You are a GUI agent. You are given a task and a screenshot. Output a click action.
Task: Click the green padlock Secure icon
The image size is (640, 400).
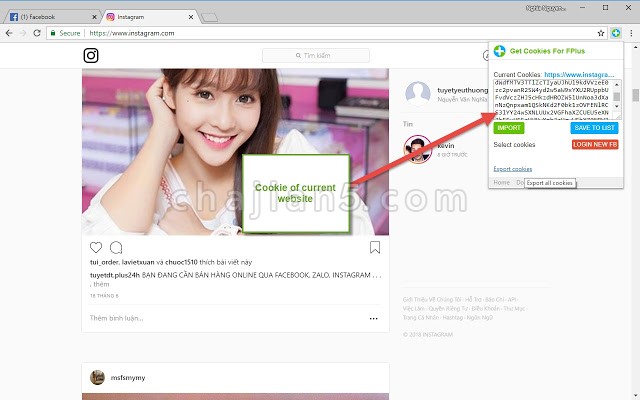pos(53,33)
